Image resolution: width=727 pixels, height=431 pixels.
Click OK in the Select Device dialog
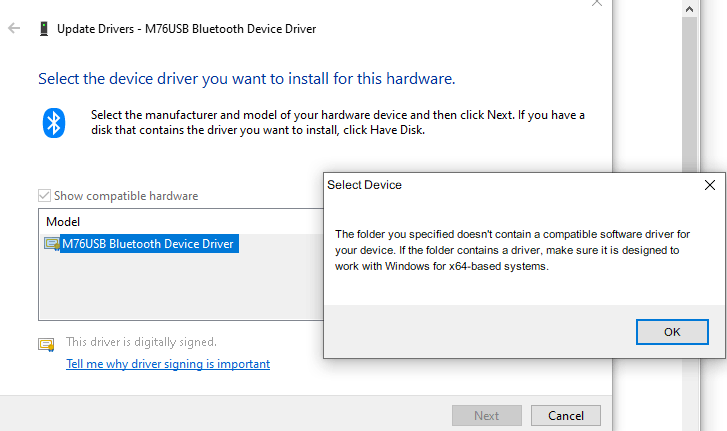pos(672,332)
